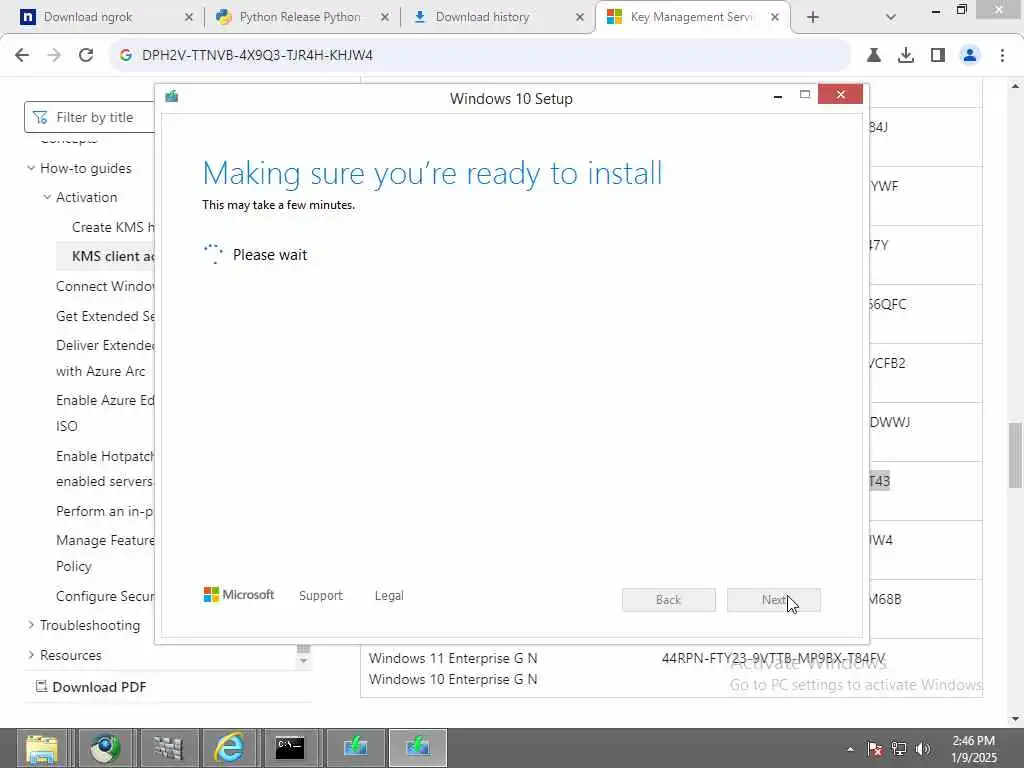This screenshot has height=768, width=1024.
Task: Open Manage Feature Policy item
Action: pyautogui.click(x=105, y=553)
